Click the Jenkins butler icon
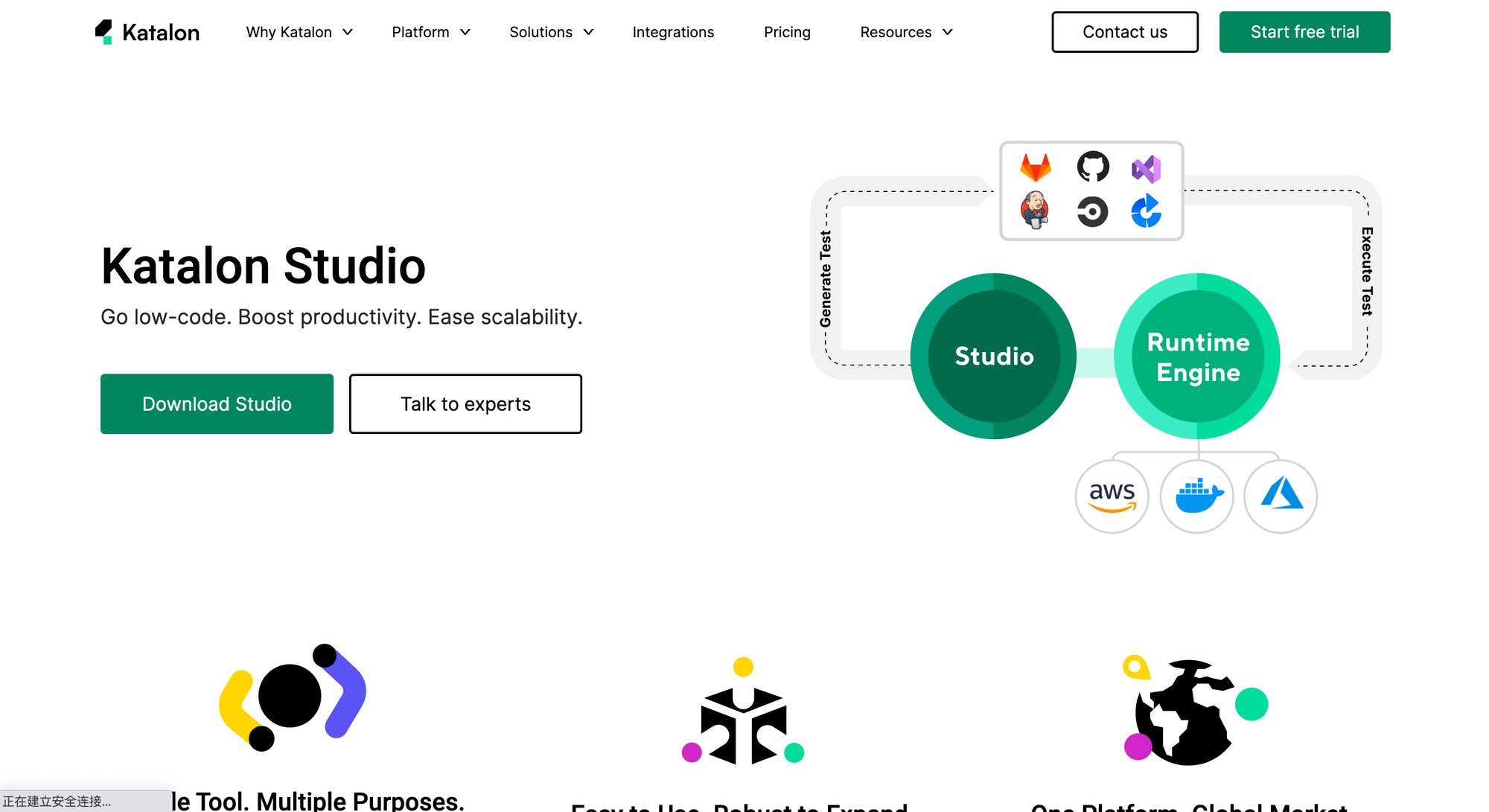Screen dimensions: 1489x812 point(1035,209)
